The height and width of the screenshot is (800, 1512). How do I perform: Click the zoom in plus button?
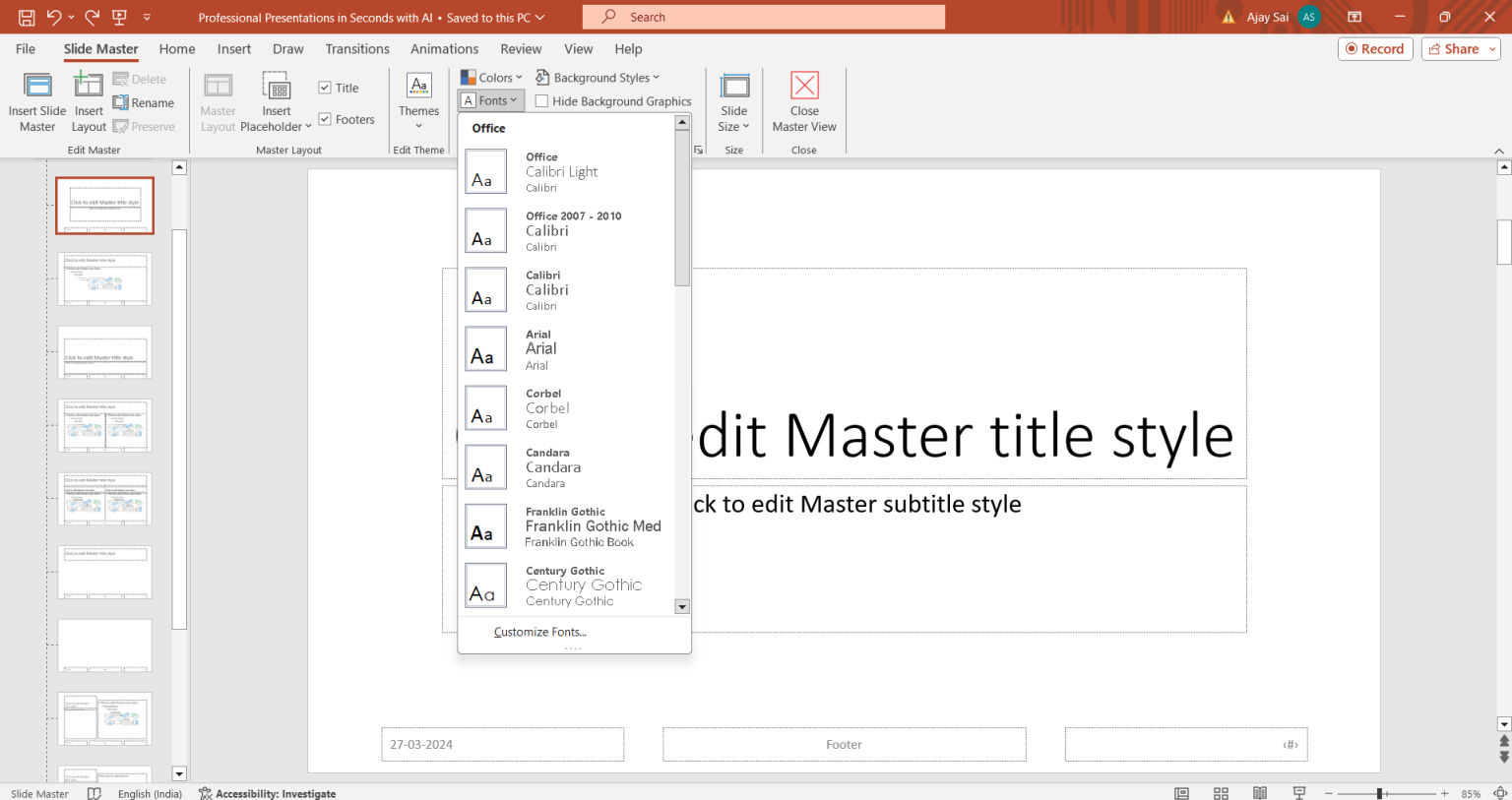point(1445,793)
